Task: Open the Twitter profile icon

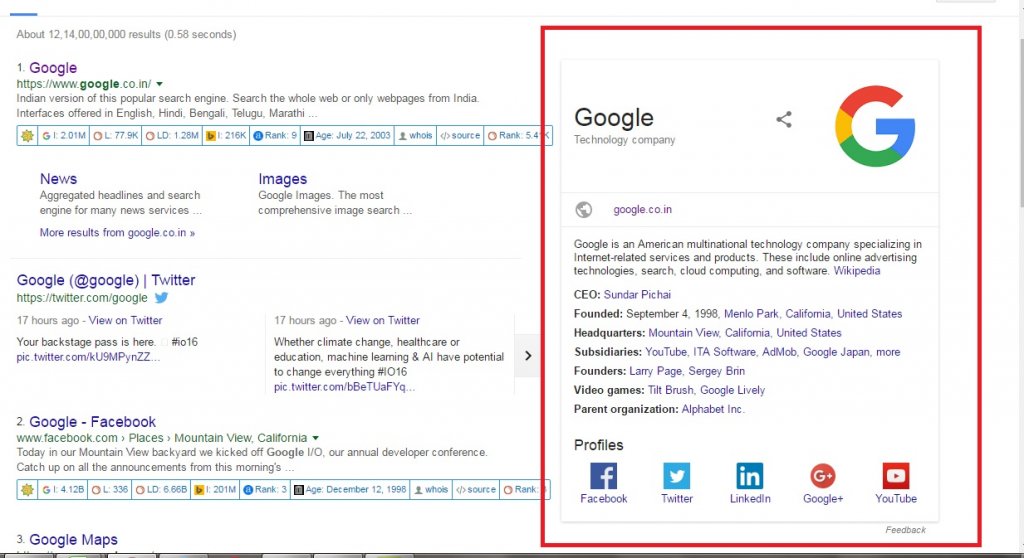Action: (677, 476)
